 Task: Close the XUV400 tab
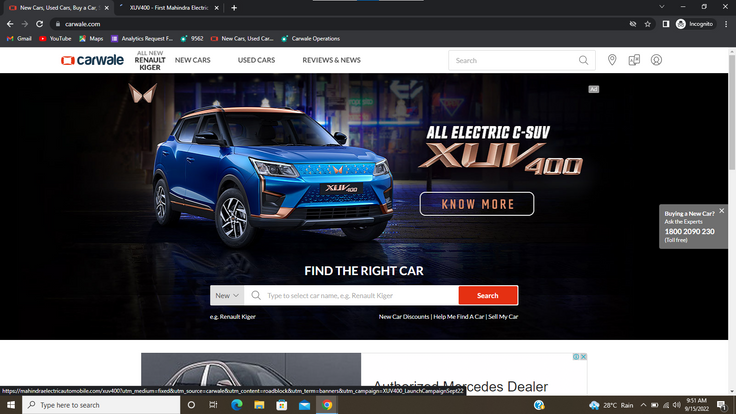[x=216, y=8]
